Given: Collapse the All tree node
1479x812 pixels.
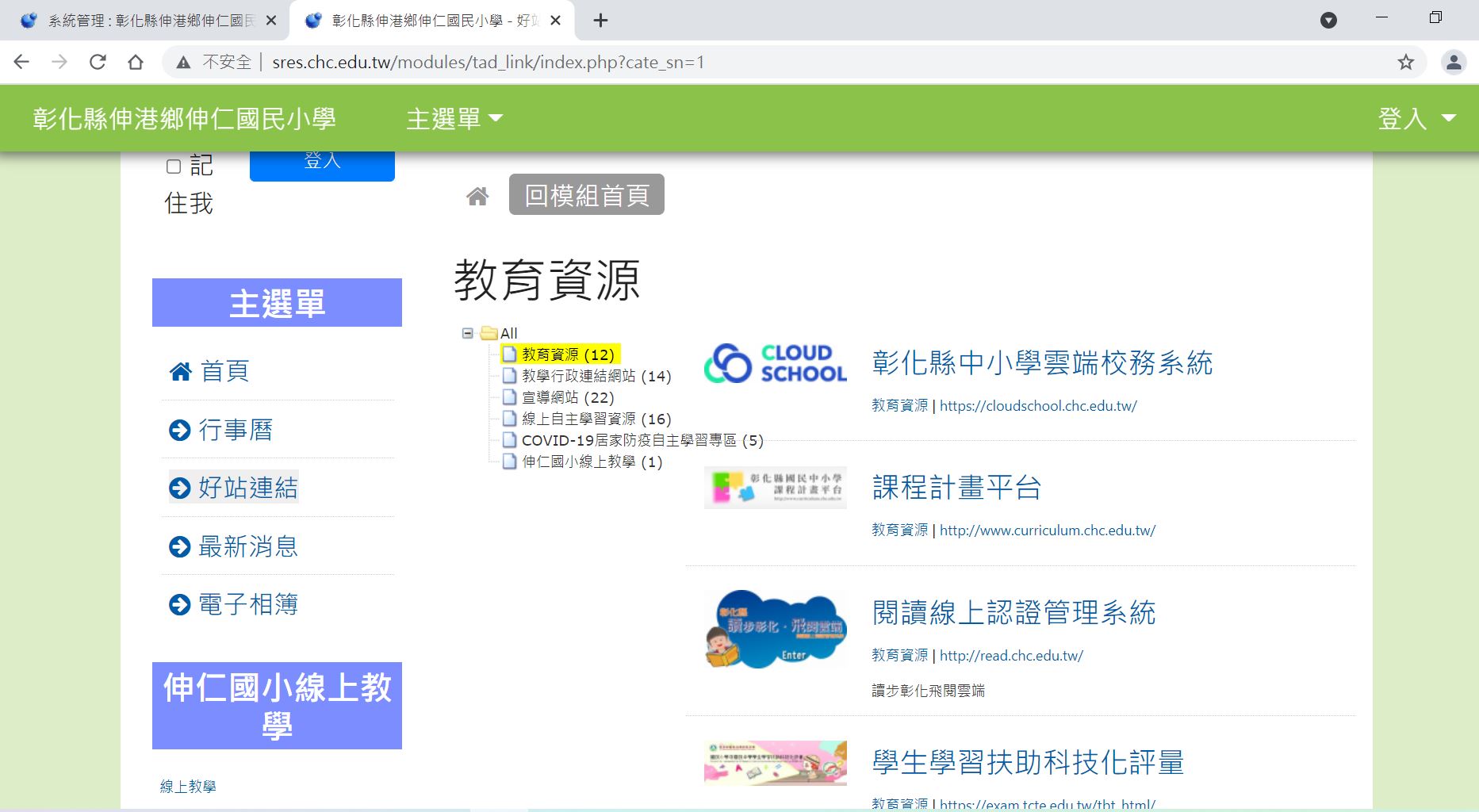Looking at the screenshot, I should 468,333.
